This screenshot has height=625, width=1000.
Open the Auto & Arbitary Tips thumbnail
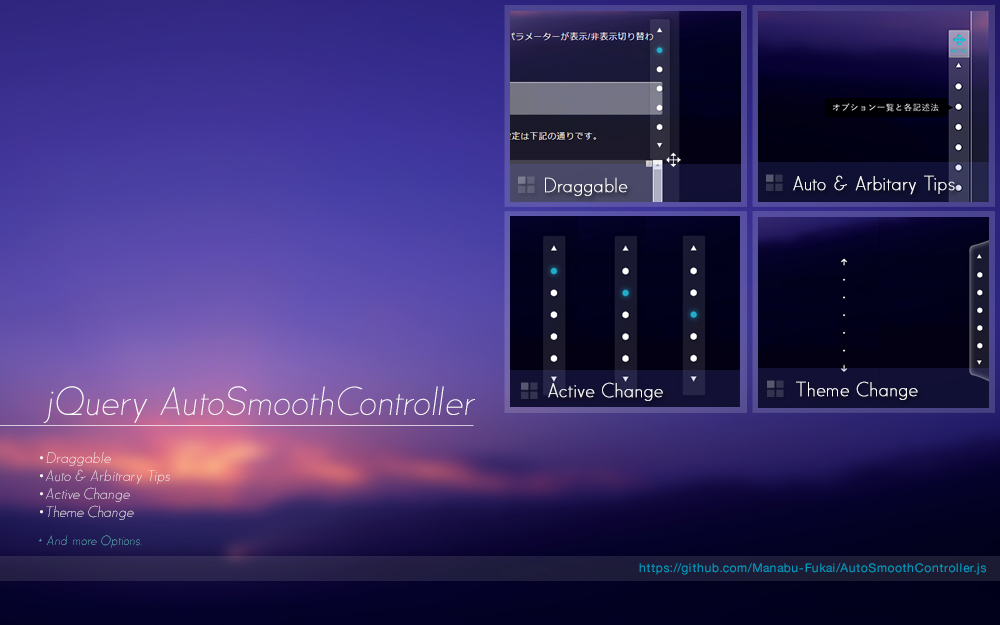(873, 106)
